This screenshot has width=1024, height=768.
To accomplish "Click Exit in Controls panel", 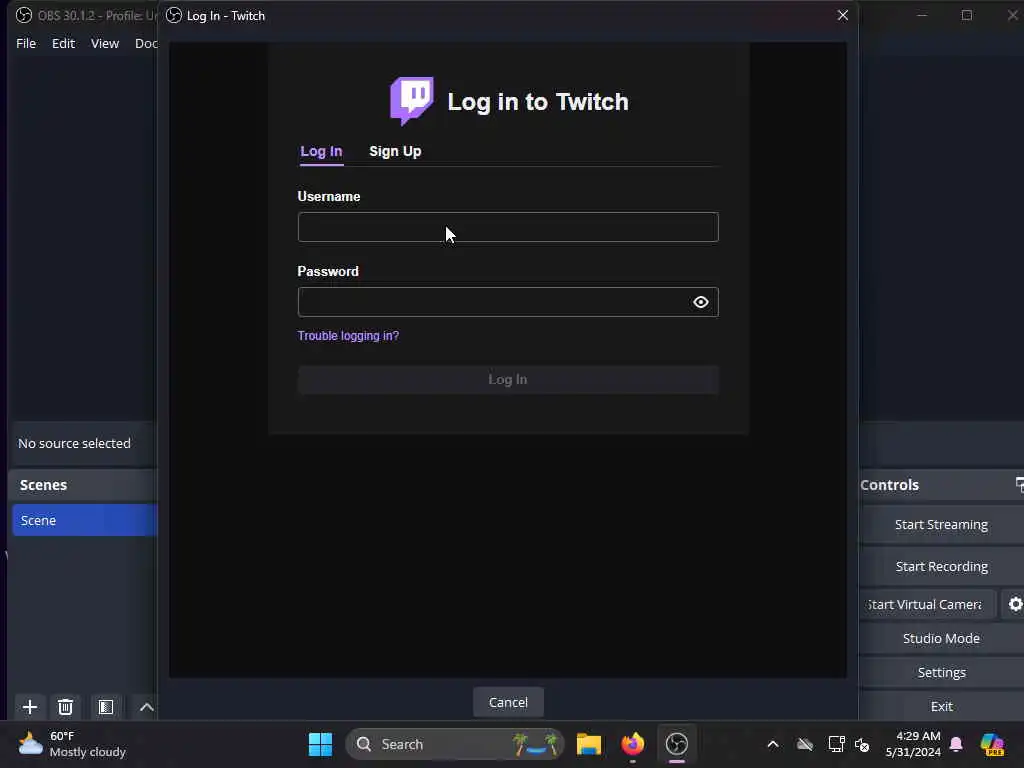I will pyautogui.click(x=941, y=706).
